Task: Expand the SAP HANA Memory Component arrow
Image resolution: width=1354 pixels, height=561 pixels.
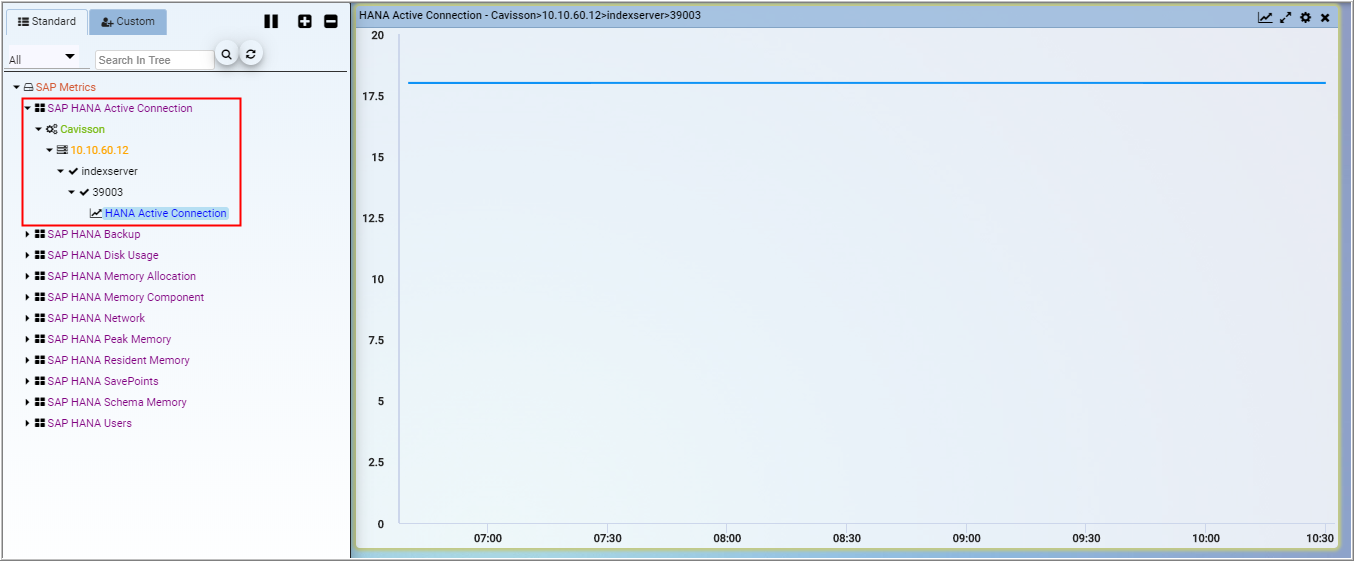Action: click(28, 297)
